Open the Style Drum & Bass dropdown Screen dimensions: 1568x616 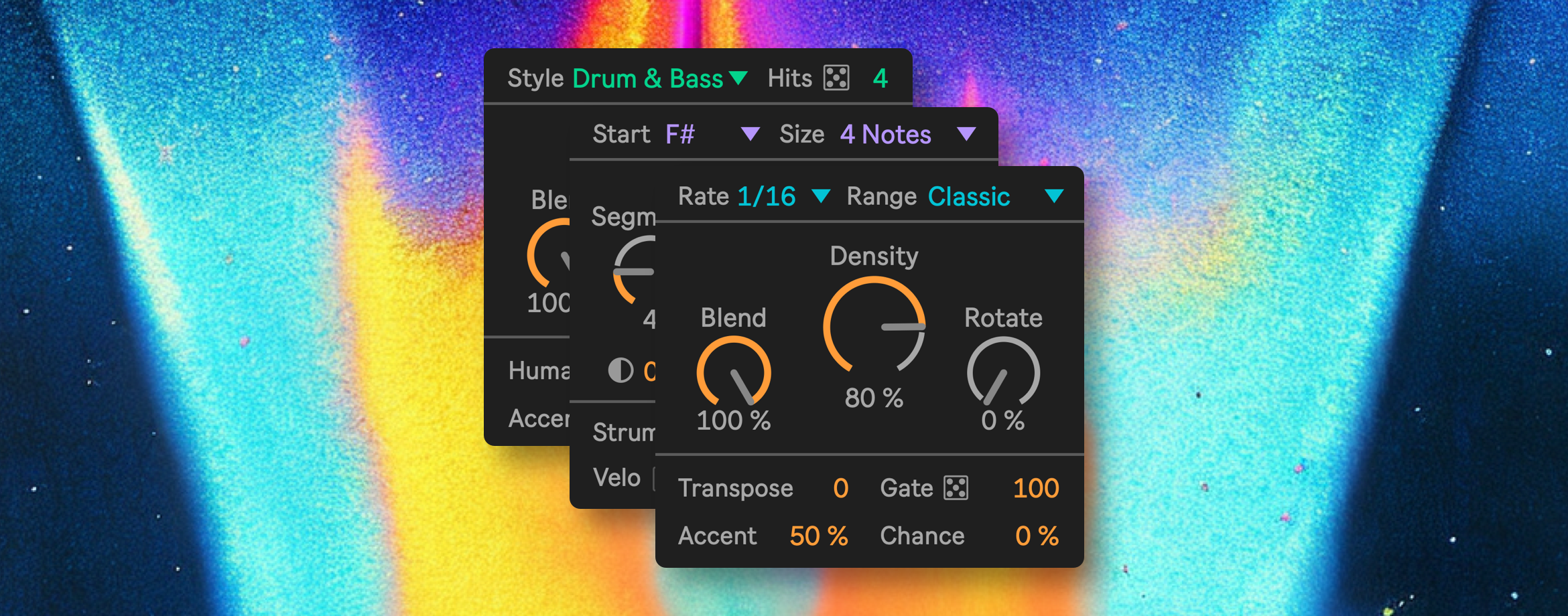(738, 78)
